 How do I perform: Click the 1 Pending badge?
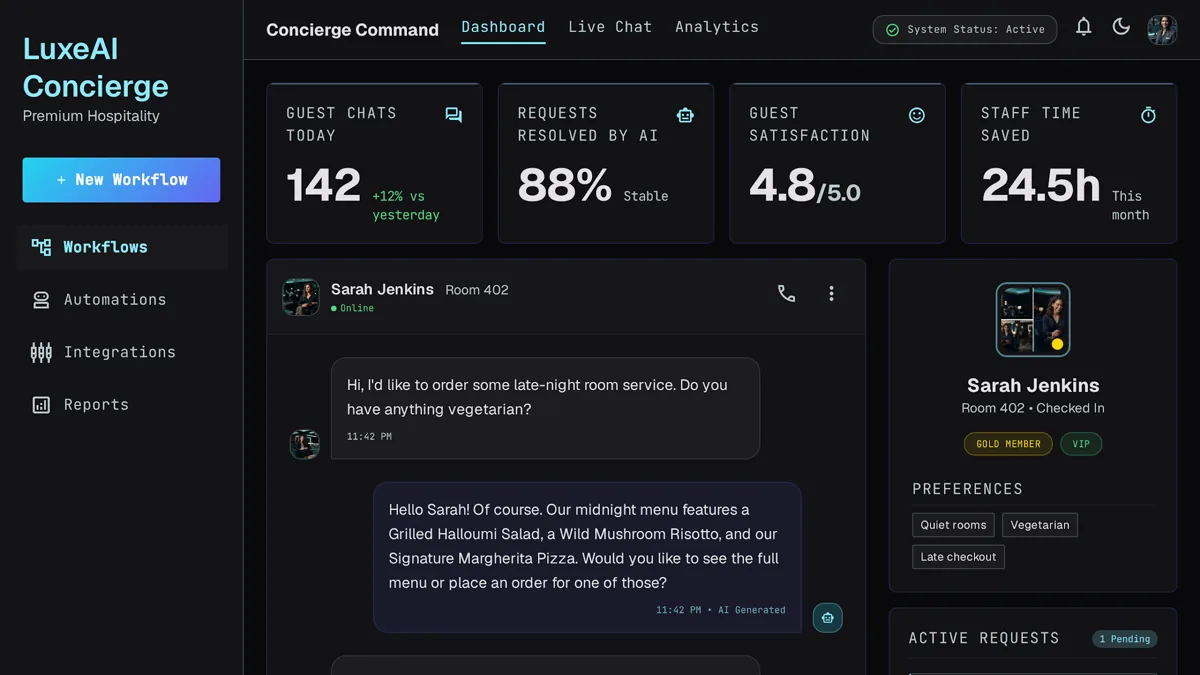1125,639
